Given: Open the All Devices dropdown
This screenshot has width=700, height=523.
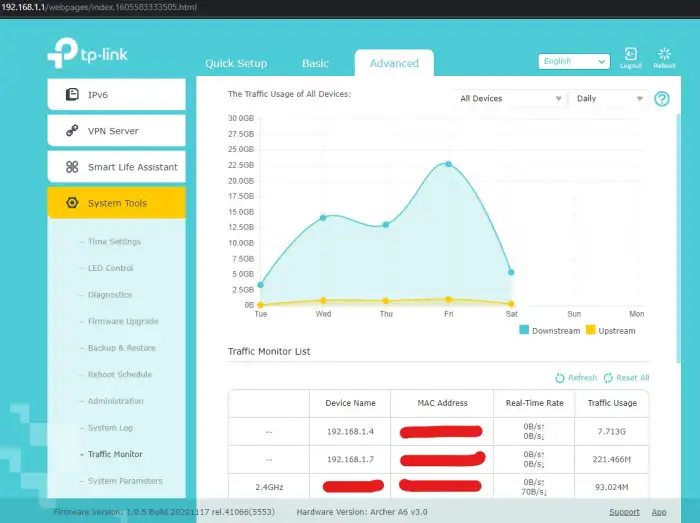Looking at the screenshot, I should pos(509,99).
